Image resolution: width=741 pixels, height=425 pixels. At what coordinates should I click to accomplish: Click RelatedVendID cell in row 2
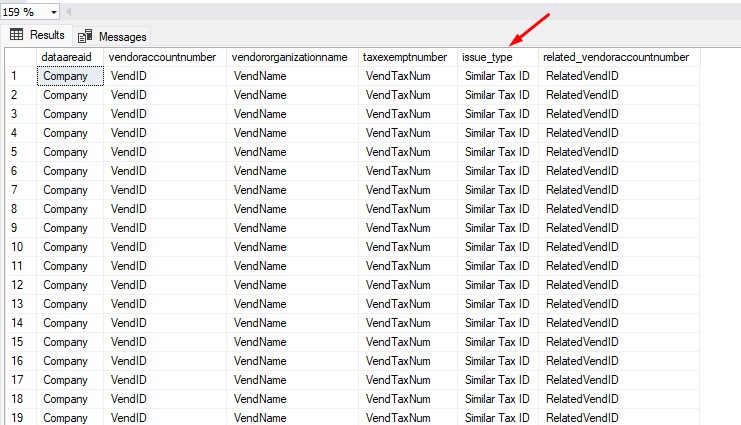pos(619,95)
